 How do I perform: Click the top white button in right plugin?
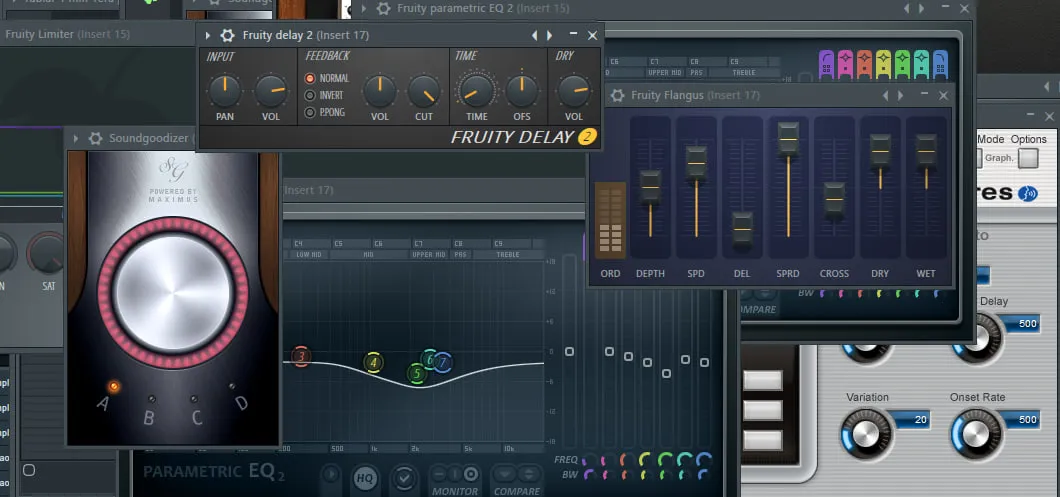click(x=763, y=380)
